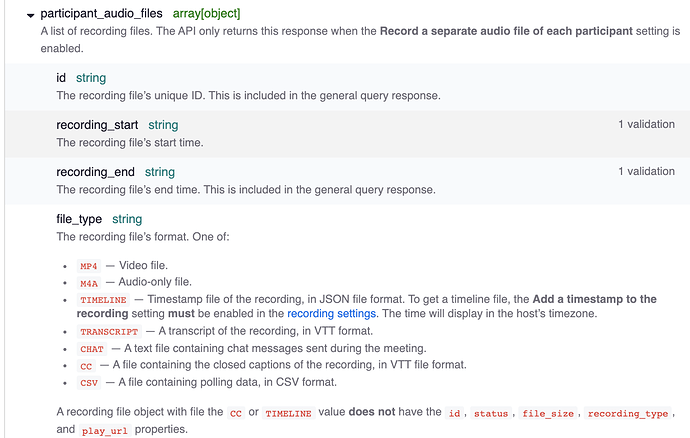Select the array[object] type label

(206, 14)
